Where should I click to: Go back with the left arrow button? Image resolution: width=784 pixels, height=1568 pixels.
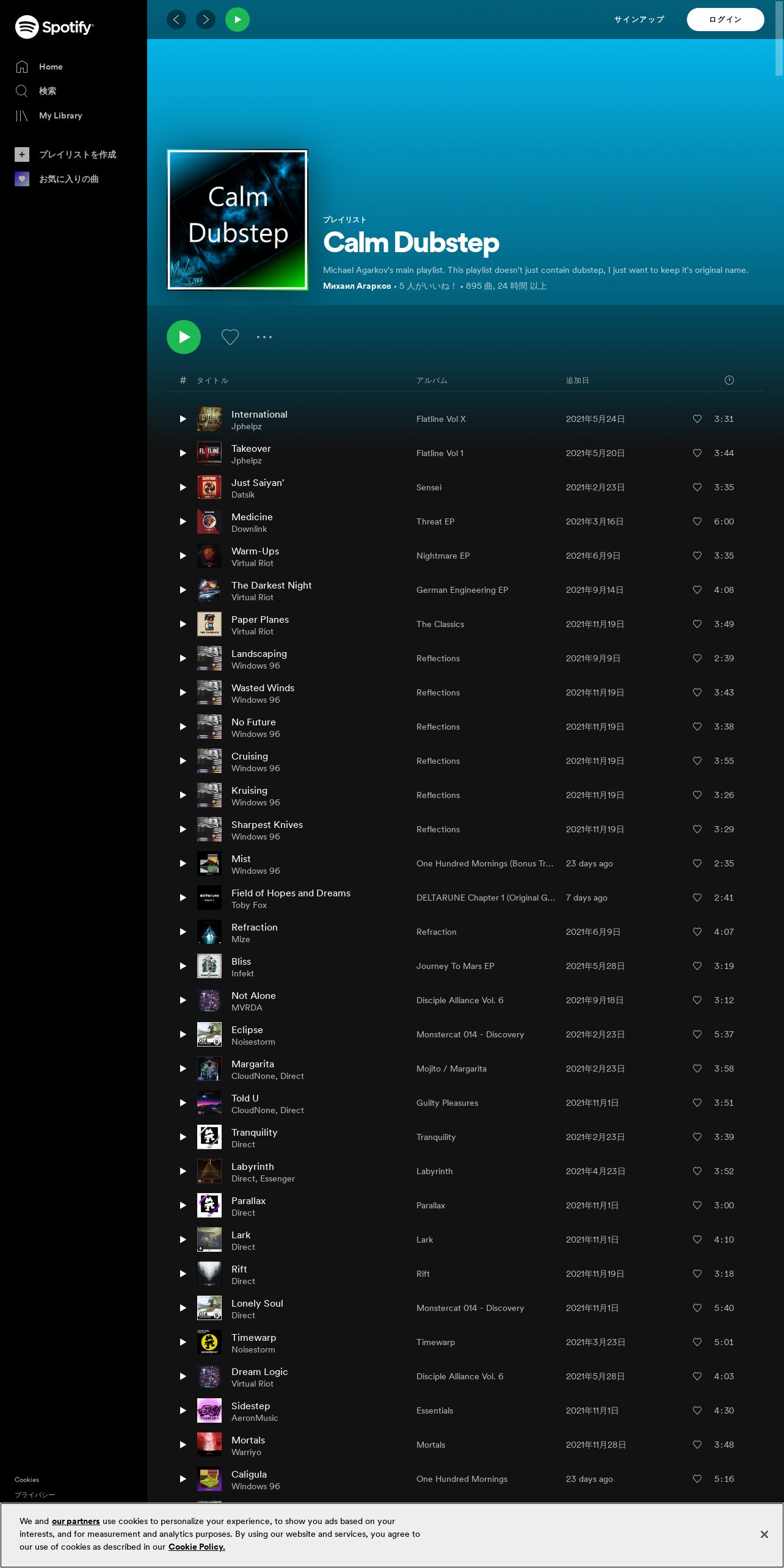(176, 20)
